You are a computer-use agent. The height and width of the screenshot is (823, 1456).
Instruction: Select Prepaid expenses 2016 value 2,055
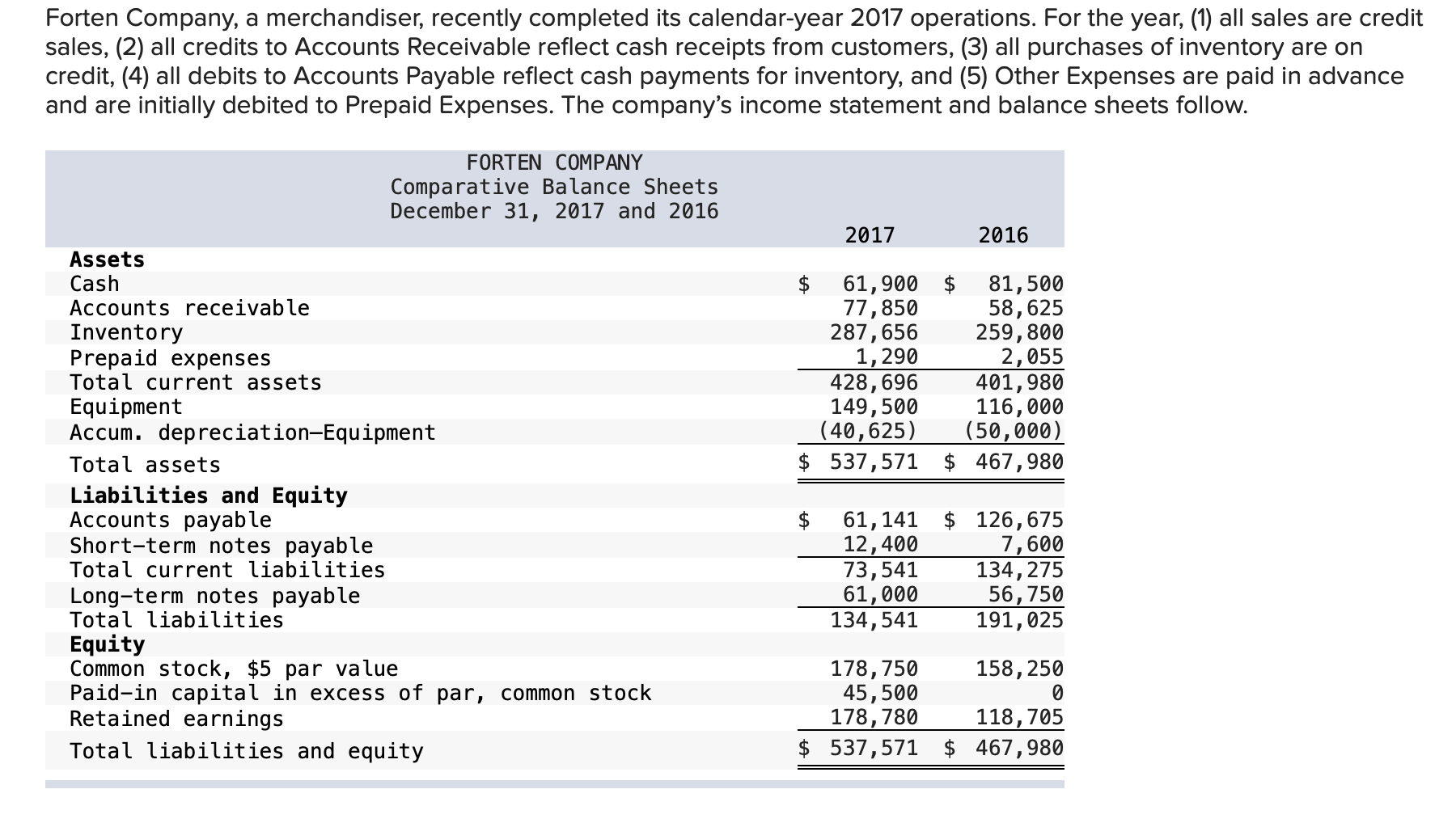tap(1032, 357)
